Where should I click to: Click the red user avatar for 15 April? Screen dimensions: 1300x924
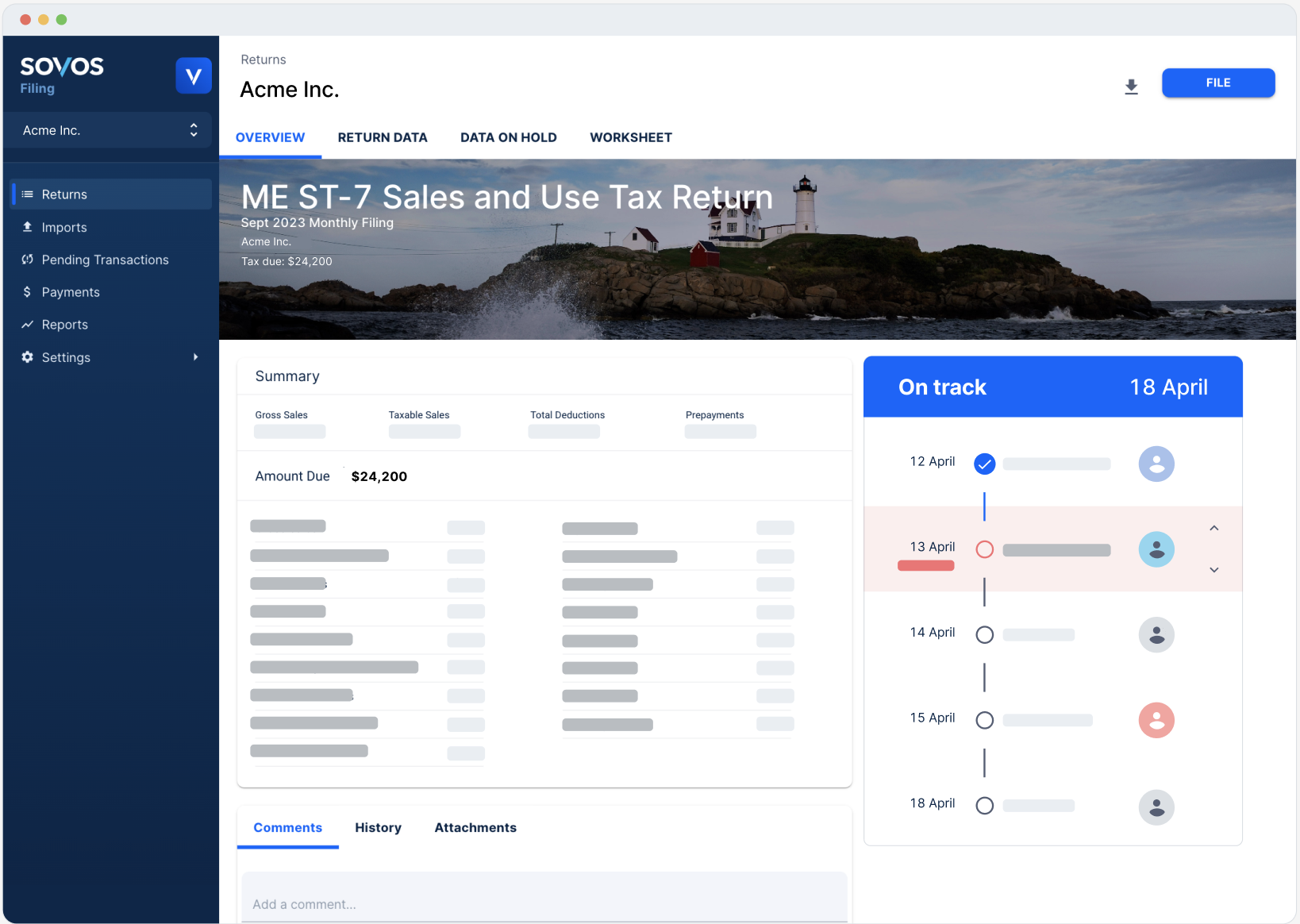pos(1156,720)
